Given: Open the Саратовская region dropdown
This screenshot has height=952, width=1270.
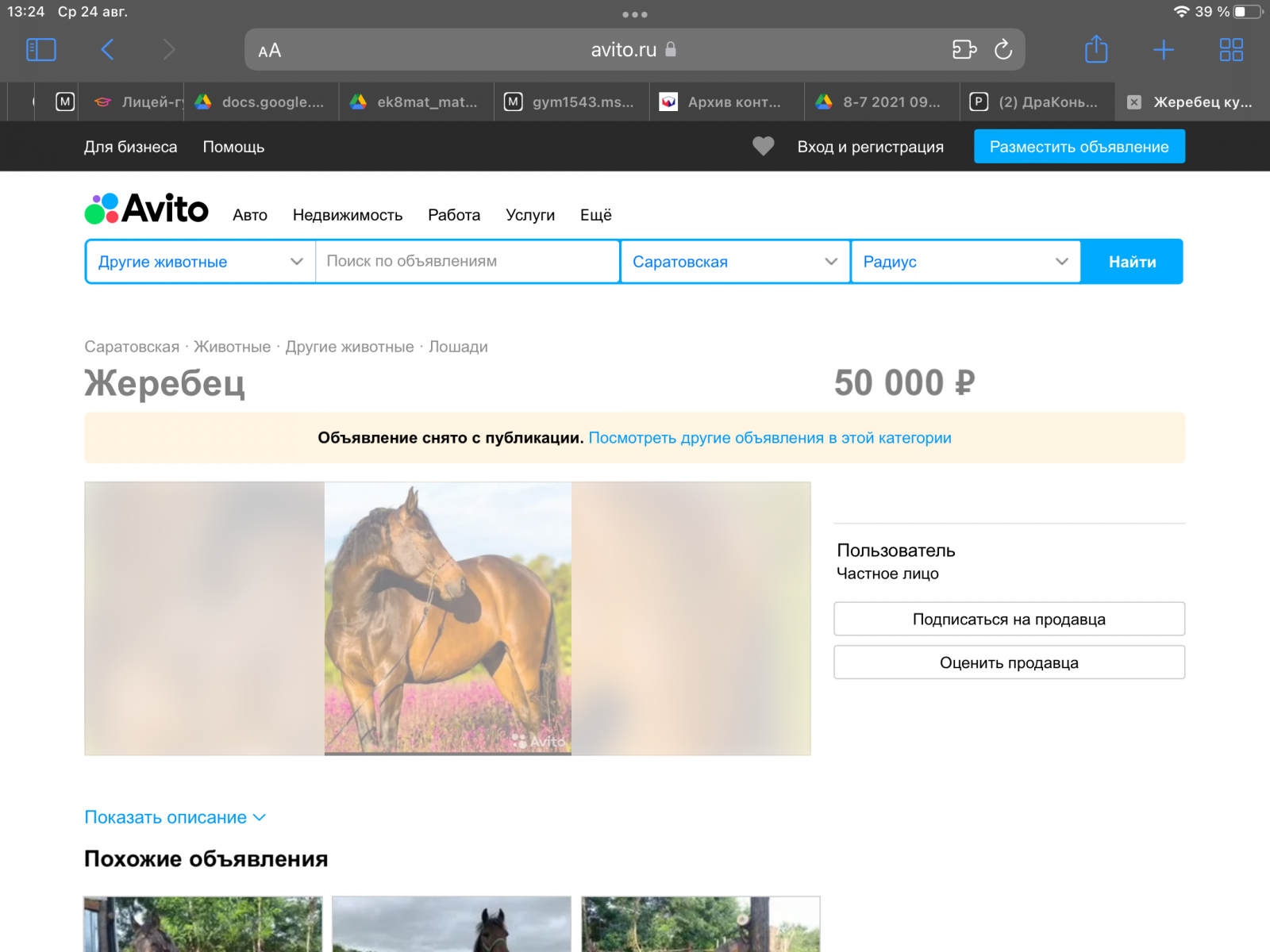Looking at the screenshot, I should [x=734, y=262].
